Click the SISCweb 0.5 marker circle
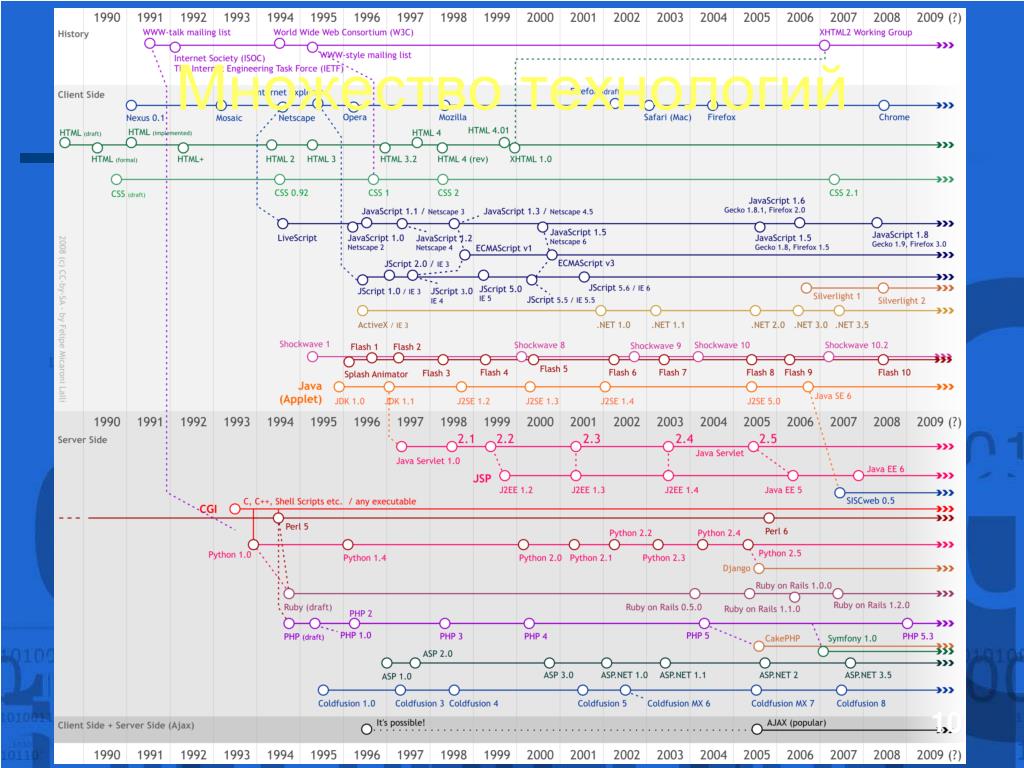 pos(840,492)
